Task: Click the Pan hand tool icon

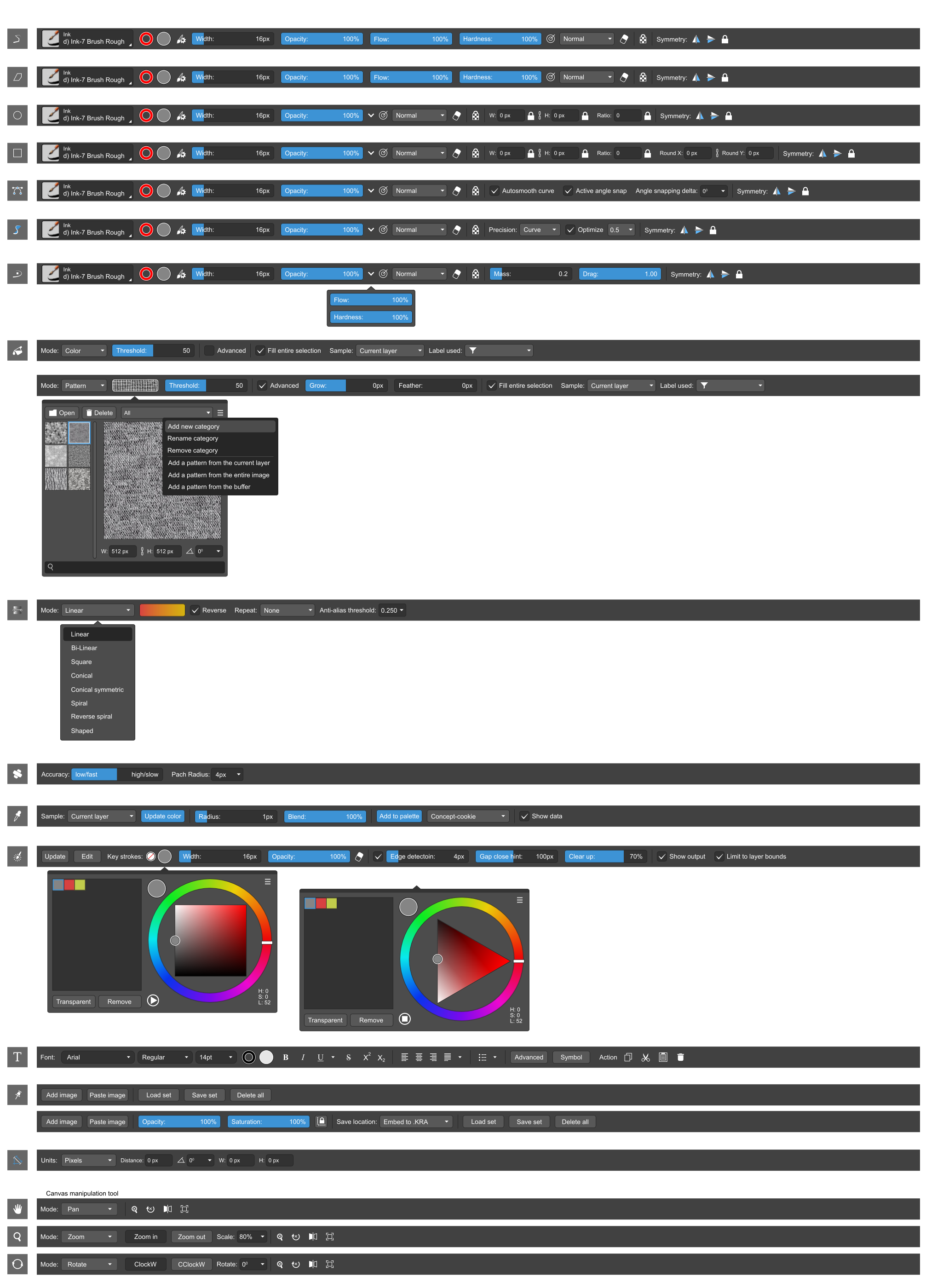Action: 17,1209
